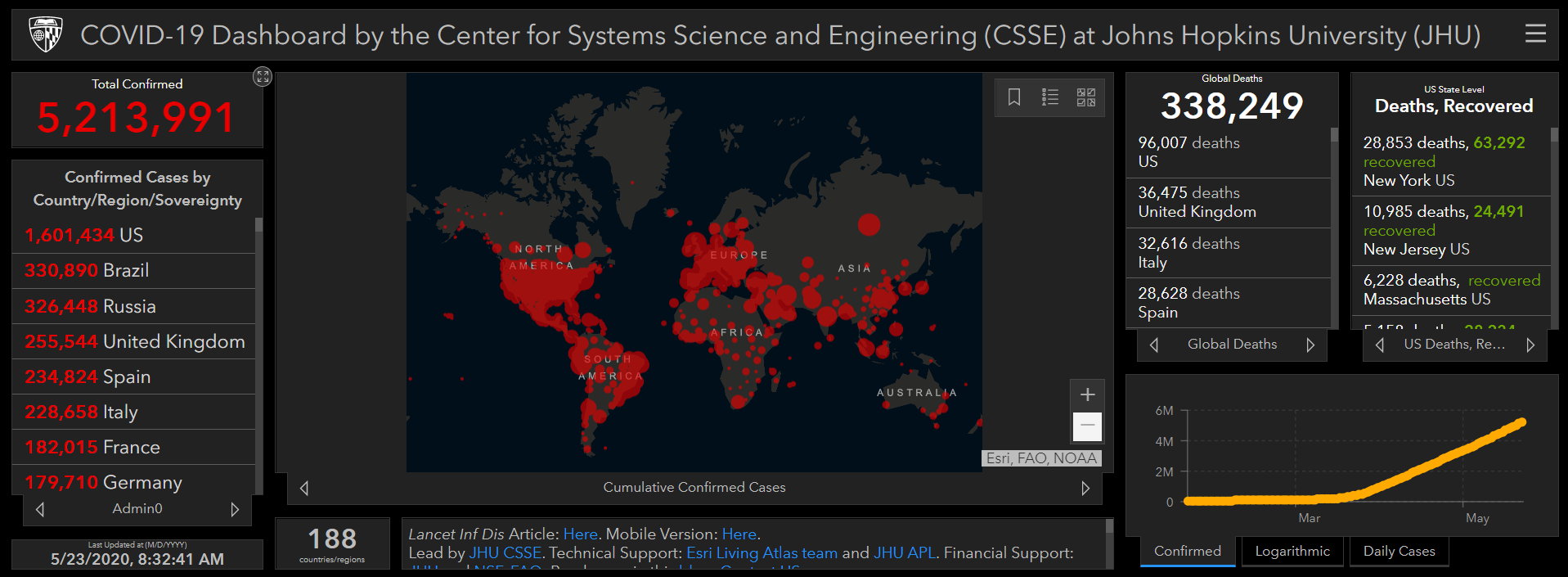Select the 96,007 deaths US entry

[1229, 152]
